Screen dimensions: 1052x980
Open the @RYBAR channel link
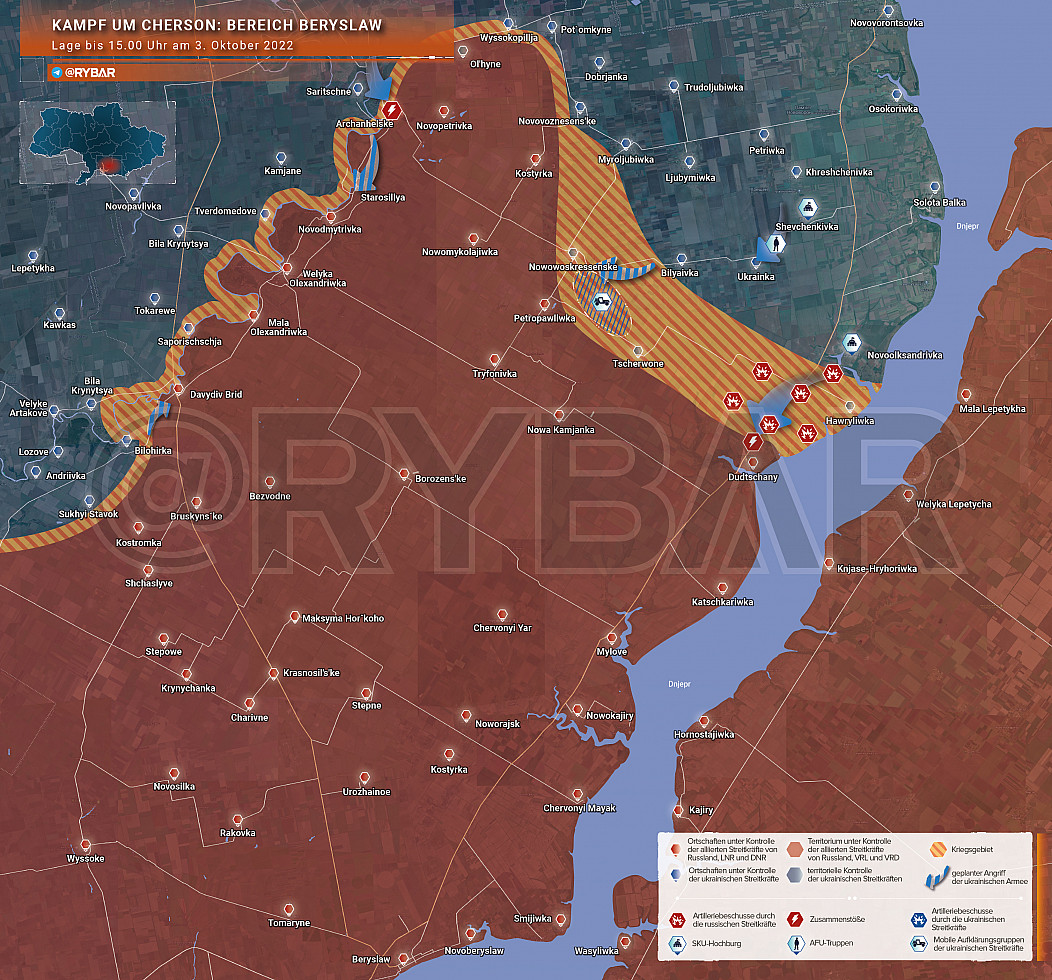coord(91,73)
